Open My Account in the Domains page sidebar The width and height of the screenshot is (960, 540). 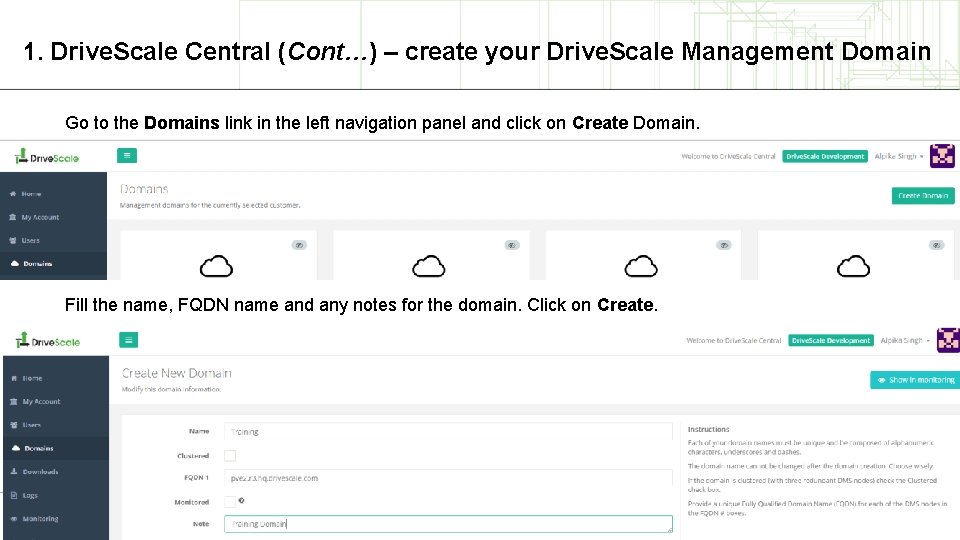pos(40,217)
